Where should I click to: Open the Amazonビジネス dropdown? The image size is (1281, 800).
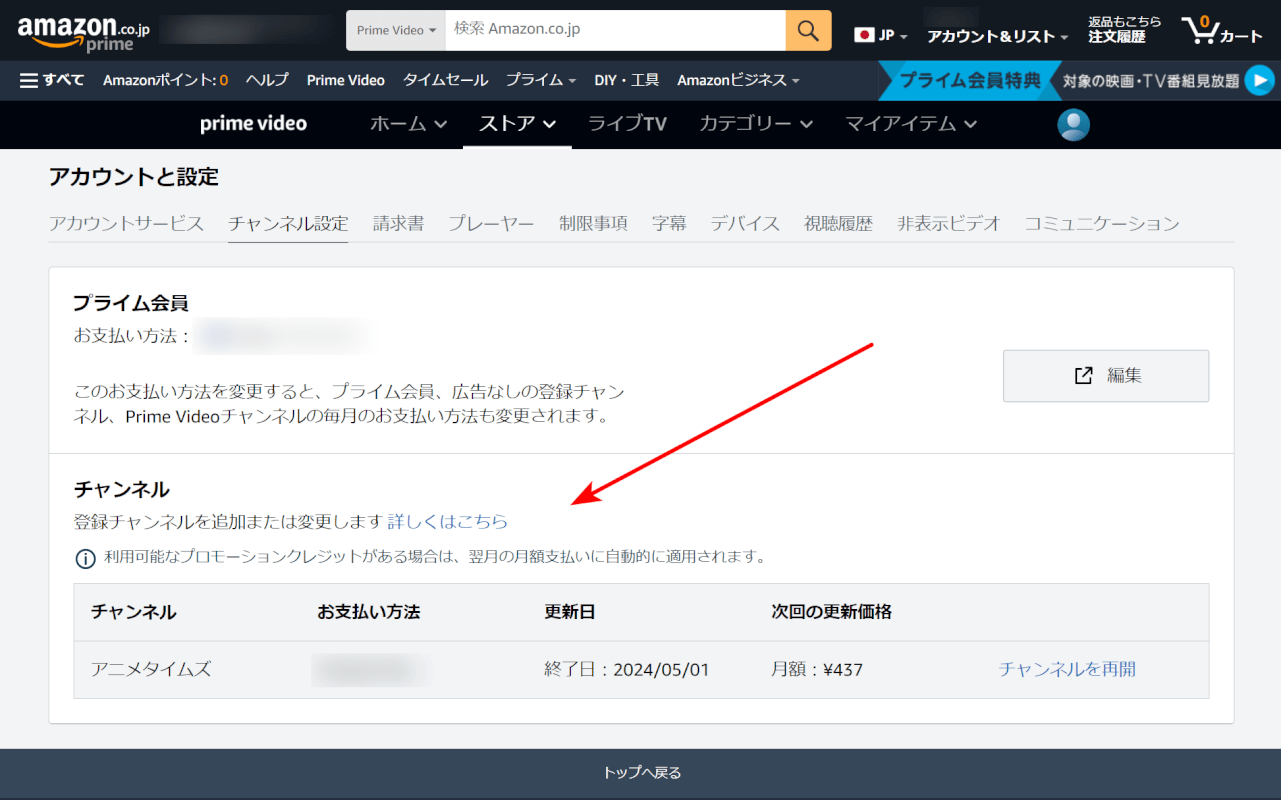(738, 80)
